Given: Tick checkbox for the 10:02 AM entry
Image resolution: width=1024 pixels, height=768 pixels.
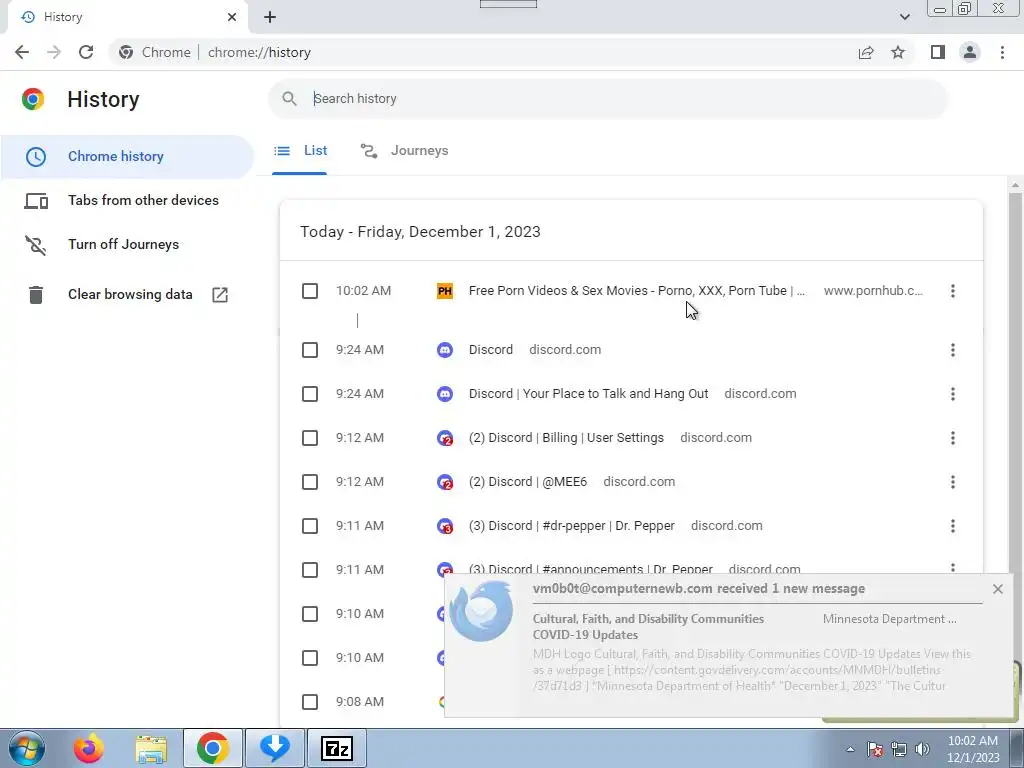Looking at the screenshot, I should pyautogui.click(x=310, y=291).
